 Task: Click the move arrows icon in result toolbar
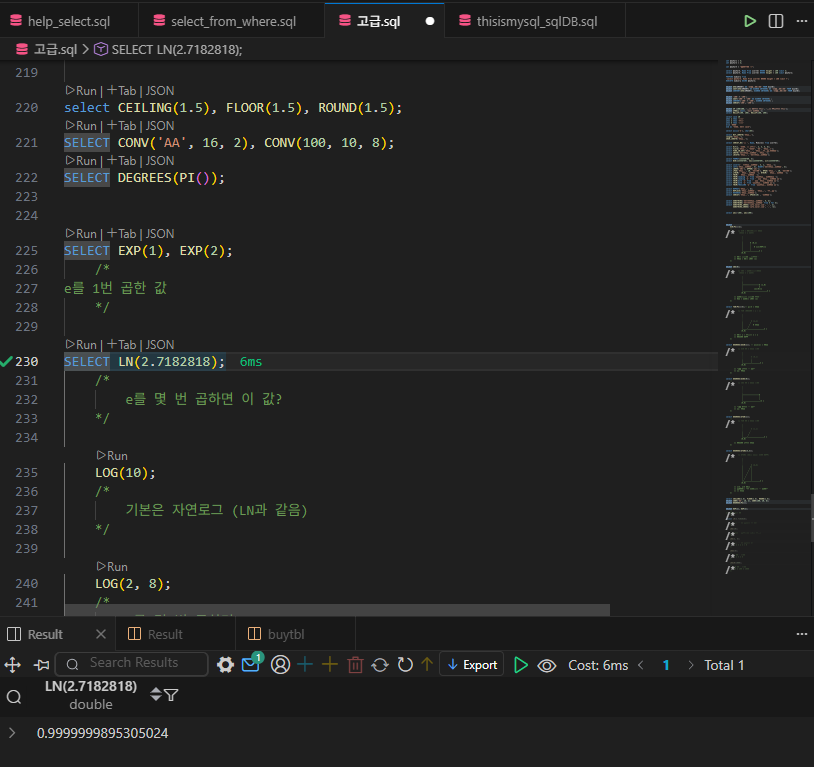[12, 665]
